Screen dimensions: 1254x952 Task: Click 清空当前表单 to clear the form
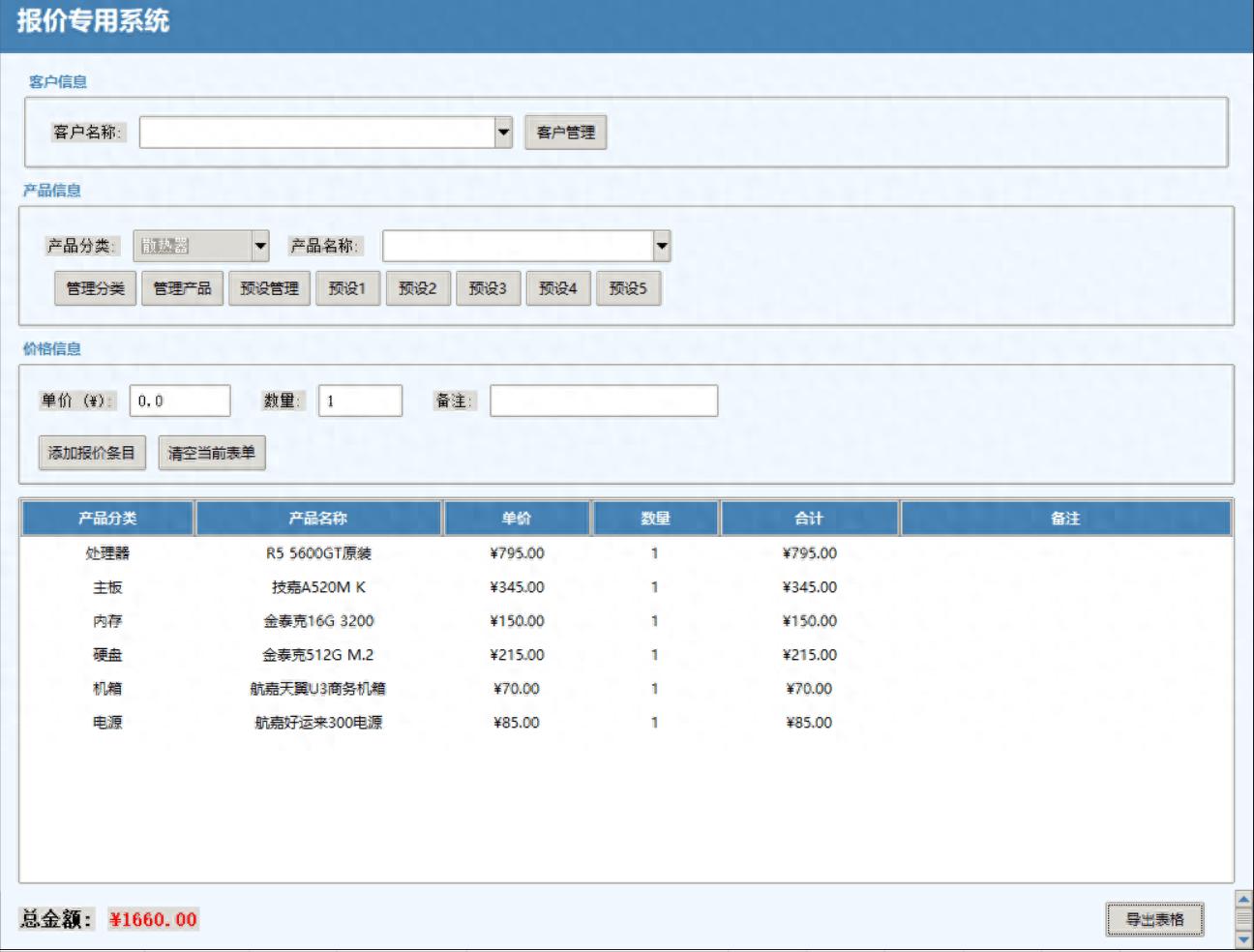[212, 453]
